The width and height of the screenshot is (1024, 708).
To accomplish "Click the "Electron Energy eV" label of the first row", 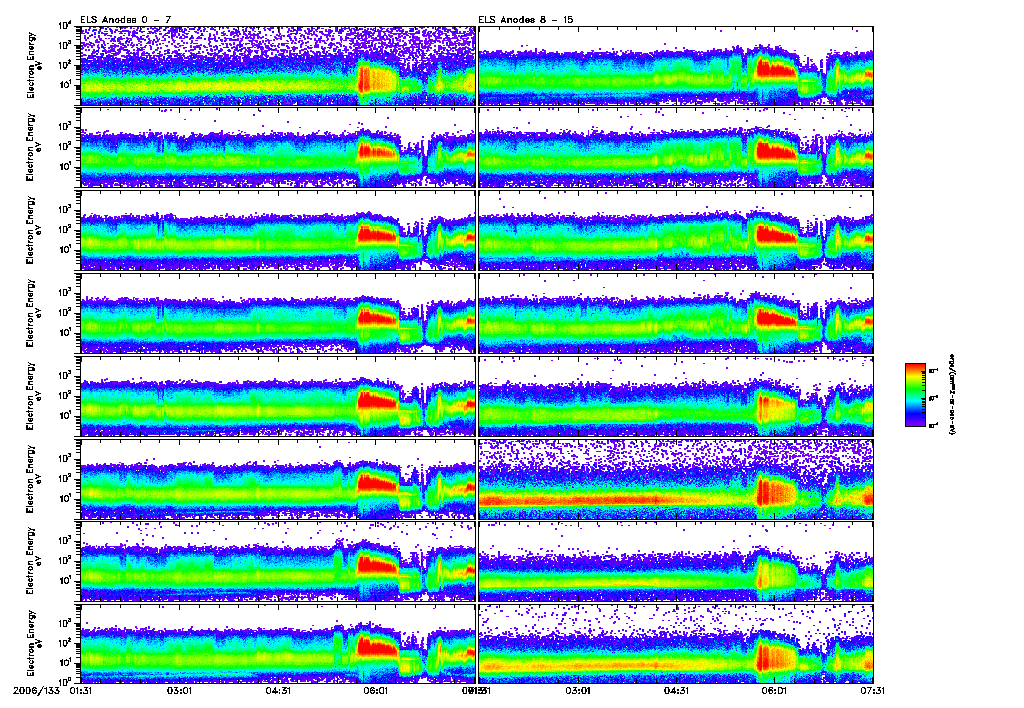I will click(x=34, y=65).
